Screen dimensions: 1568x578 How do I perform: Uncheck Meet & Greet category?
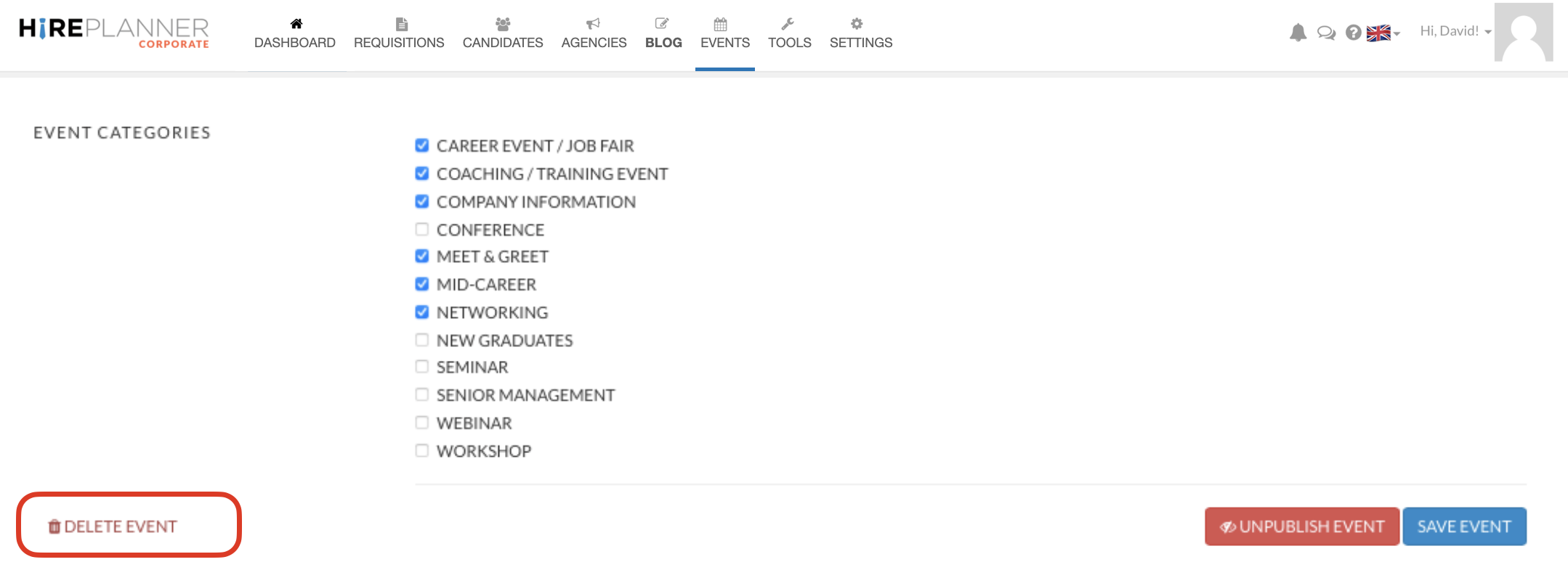(422, 256)
